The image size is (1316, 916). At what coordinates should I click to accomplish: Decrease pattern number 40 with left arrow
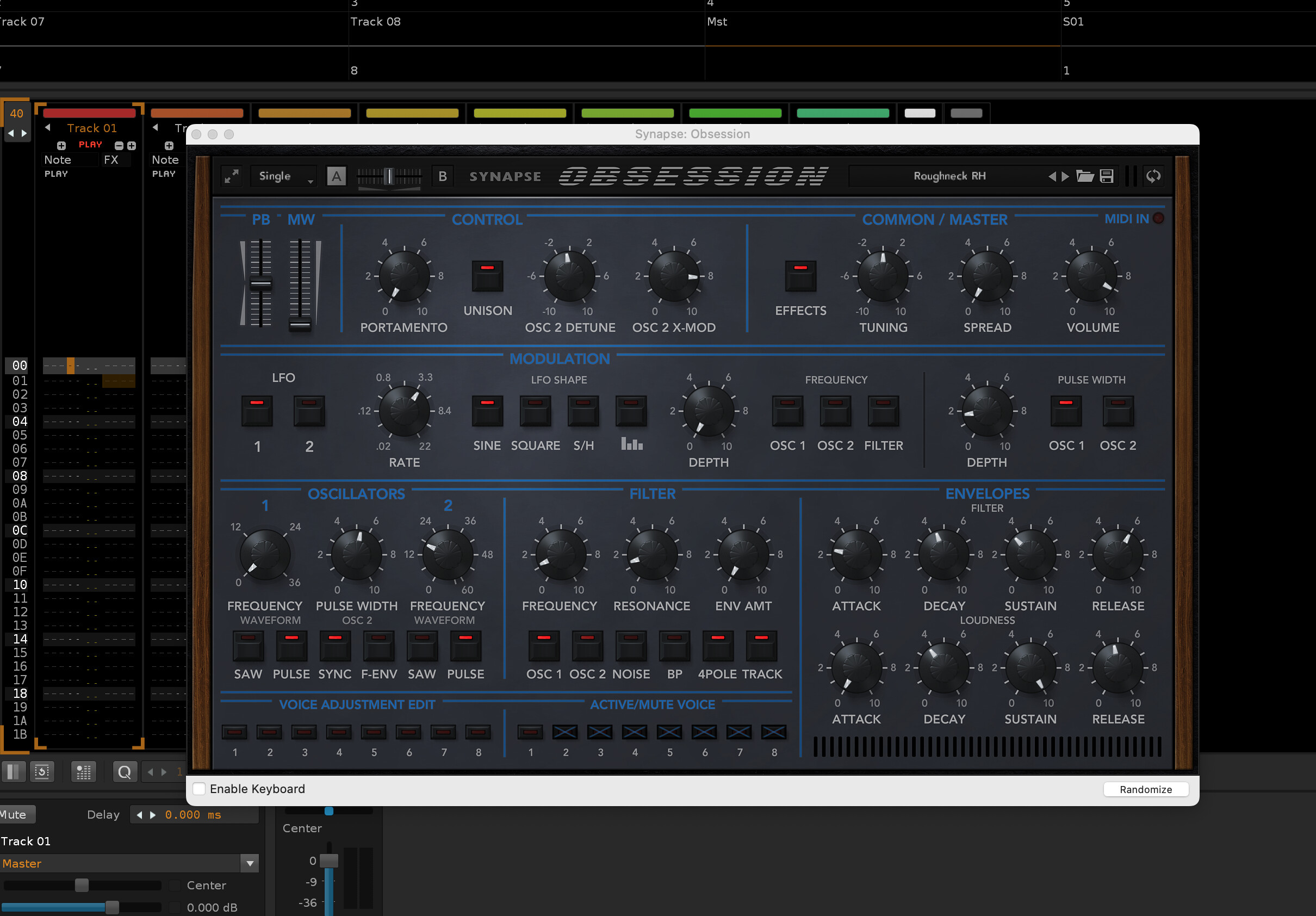[x=10, y=133]
